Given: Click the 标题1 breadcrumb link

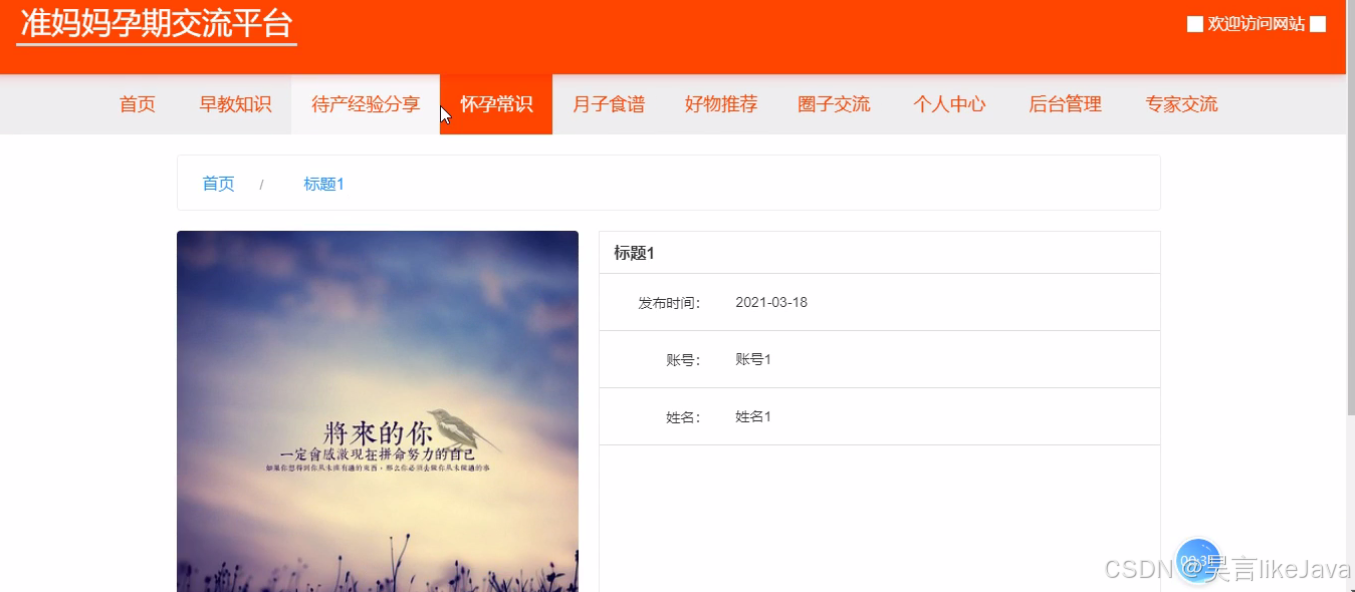Looking at the screenshot, I should click(x=324, y=184).
